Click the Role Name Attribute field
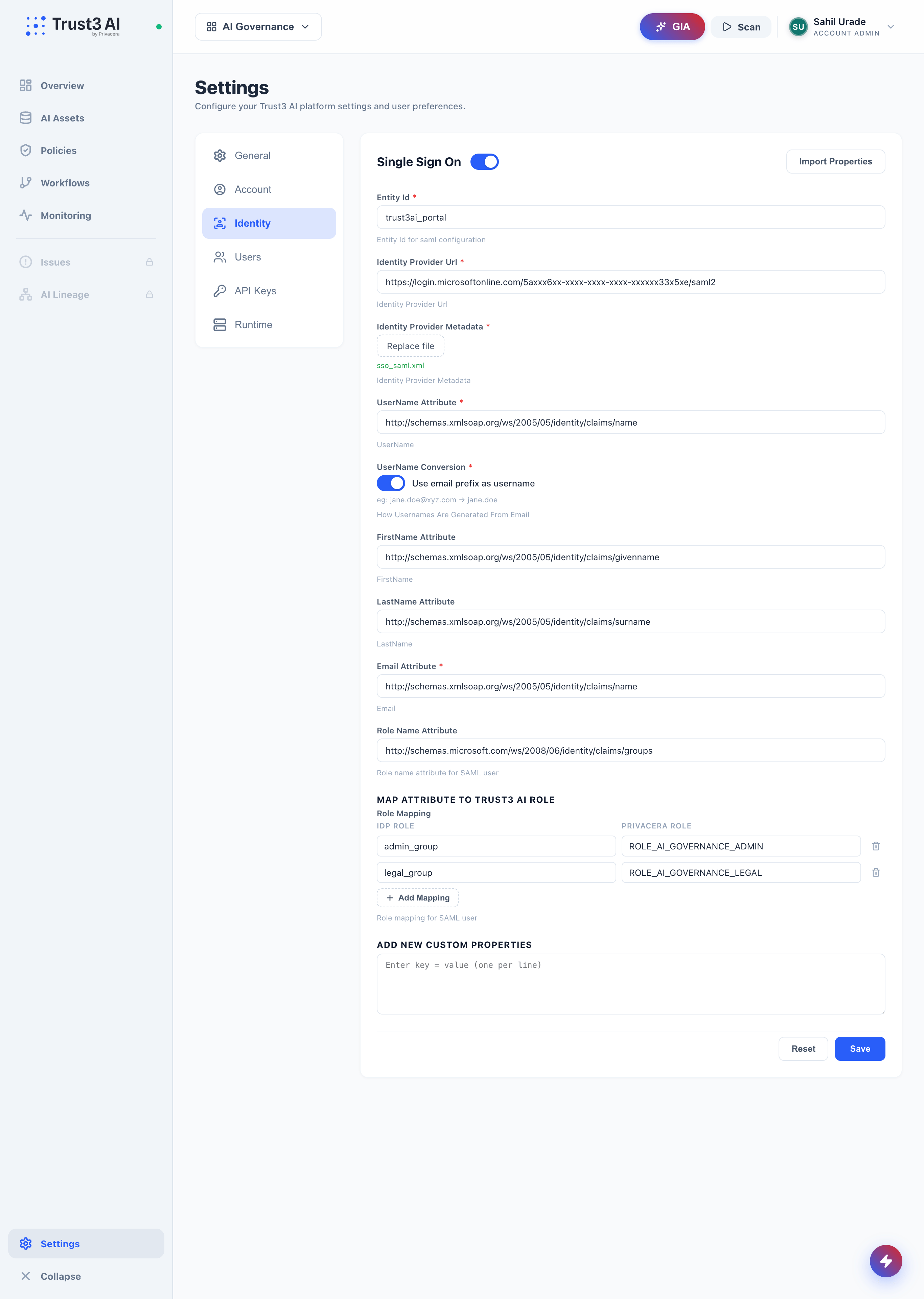924x1299 pixels. tap(630, 751)
